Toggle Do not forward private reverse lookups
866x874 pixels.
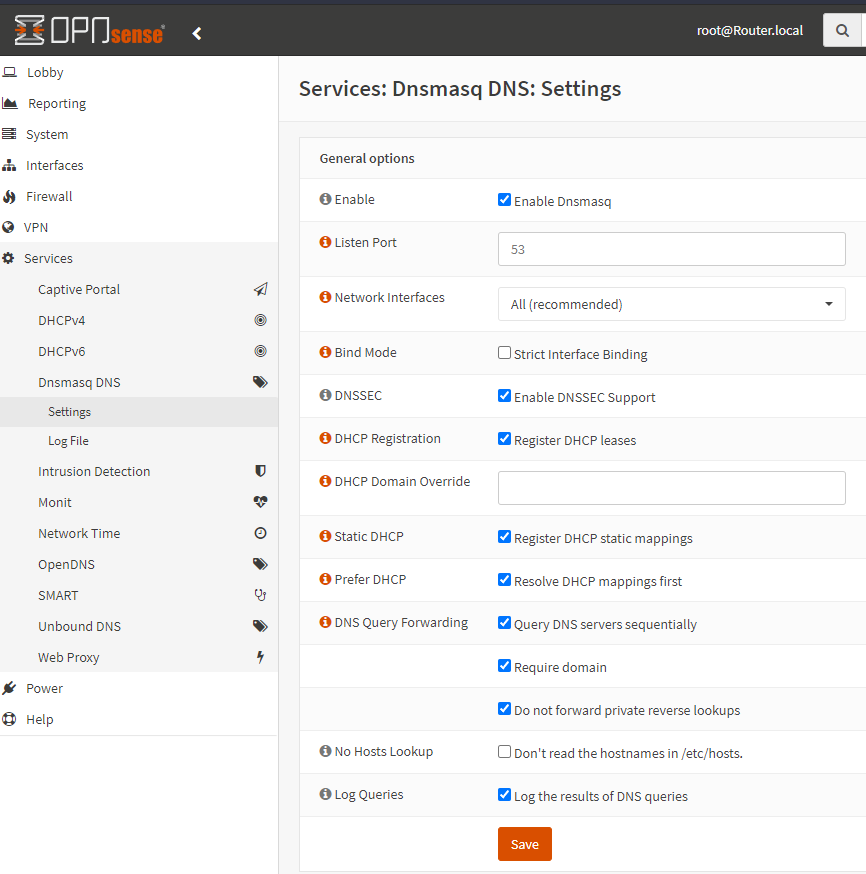(504, 708)
